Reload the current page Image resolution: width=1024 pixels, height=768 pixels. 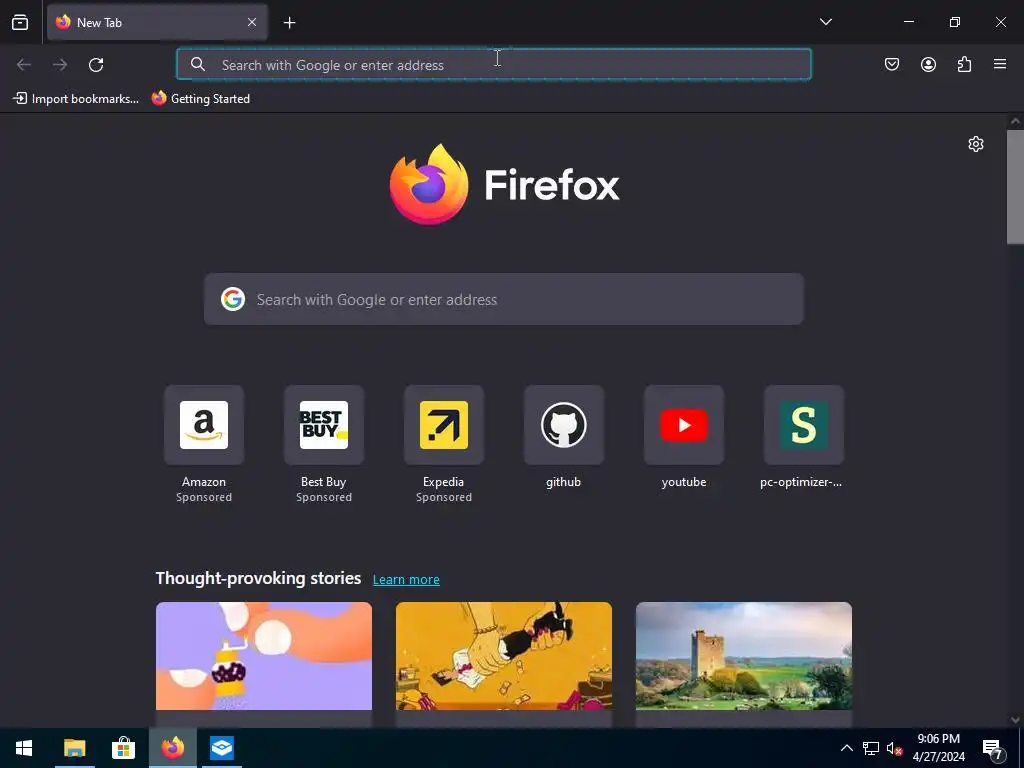click(96, 65)
